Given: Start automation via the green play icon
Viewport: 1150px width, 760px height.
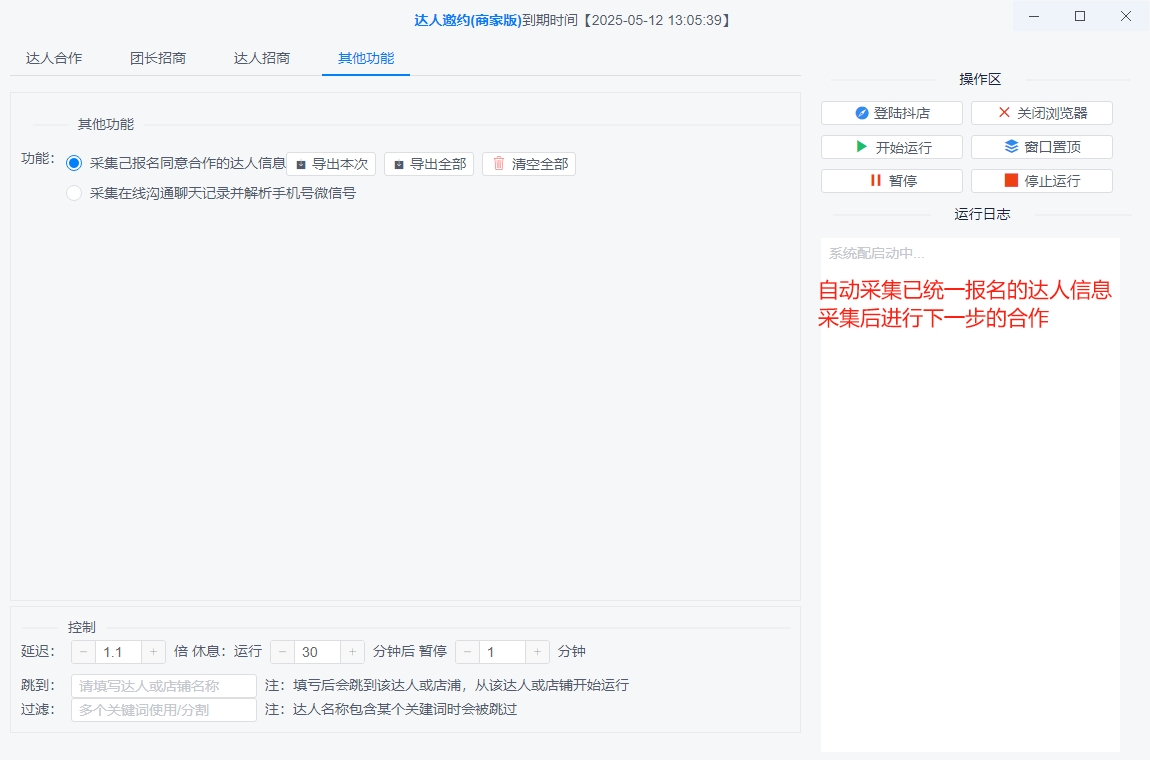Looking at the screenshot, I should pyautogui.click(x=861, y=146).
